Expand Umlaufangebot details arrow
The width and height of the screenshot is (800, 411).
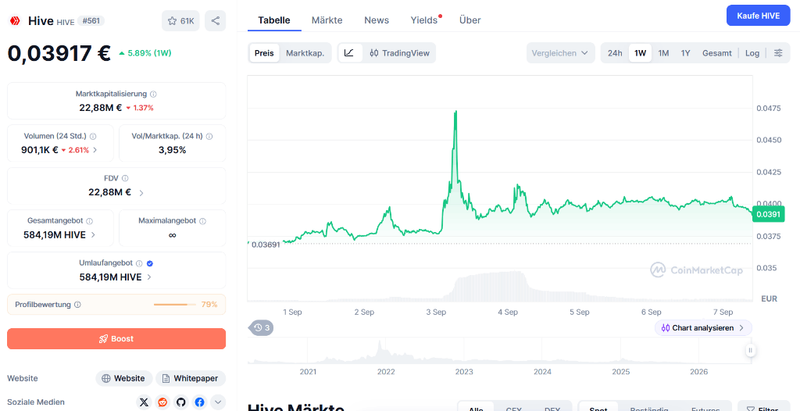[x=149, y=277]
